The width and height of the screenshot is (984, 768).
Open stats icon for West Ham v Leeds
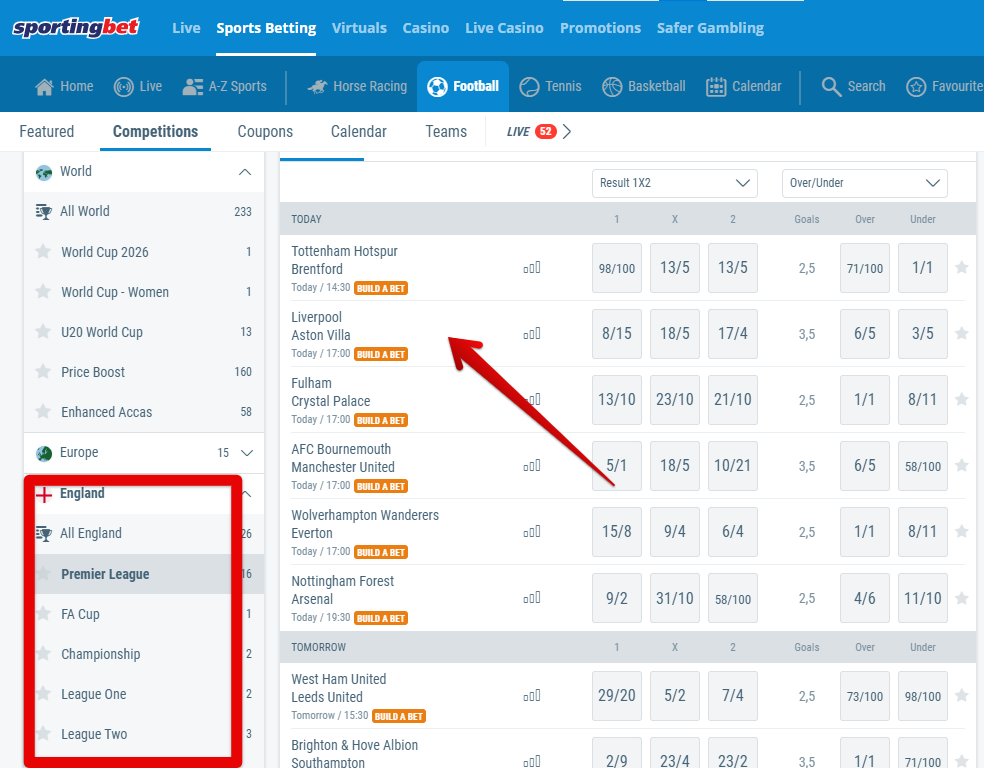[532, 696]
